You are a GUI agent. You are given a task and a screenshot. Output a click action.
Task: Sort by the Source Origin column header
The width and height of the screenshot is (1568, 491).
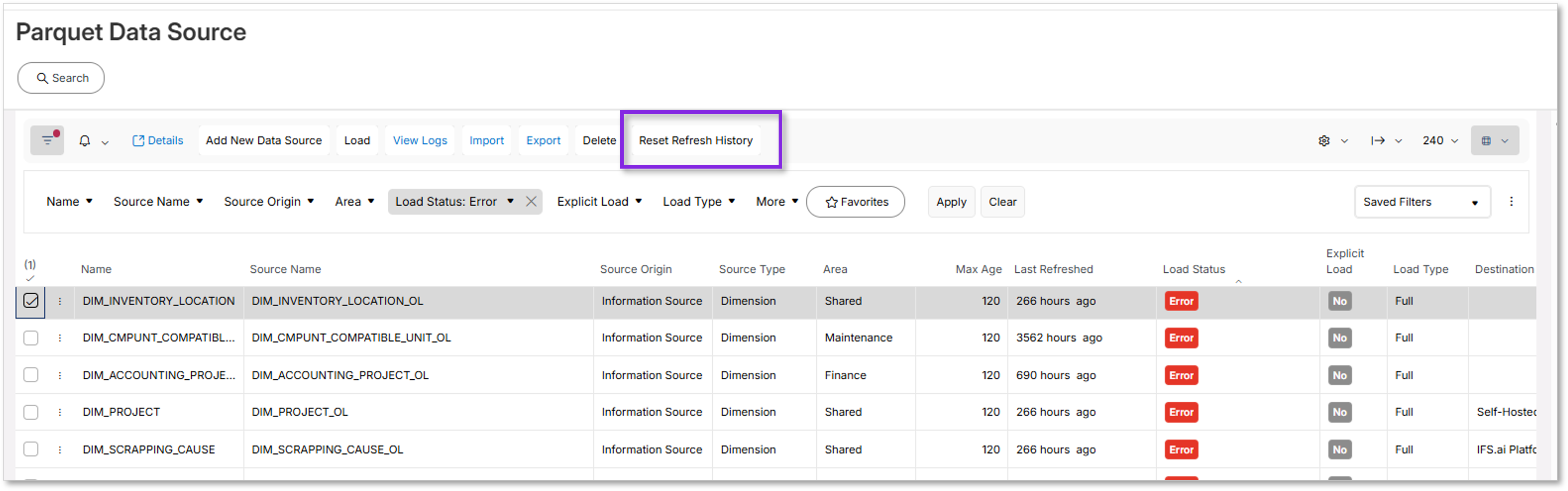click(x=636, y=269)
